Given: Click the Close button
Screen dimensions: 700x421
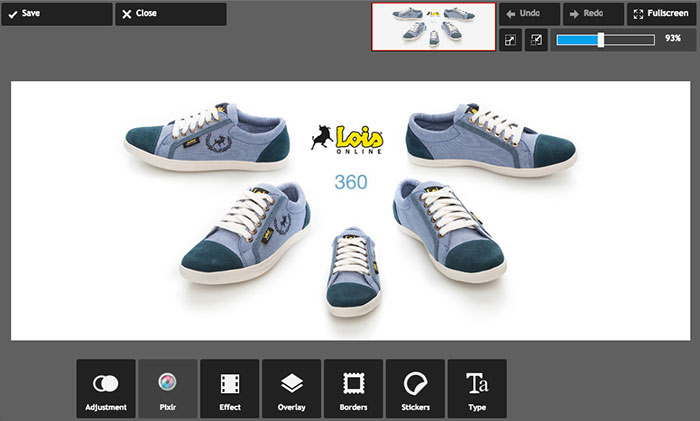Looking at the screenshot, I should (171, 14).
